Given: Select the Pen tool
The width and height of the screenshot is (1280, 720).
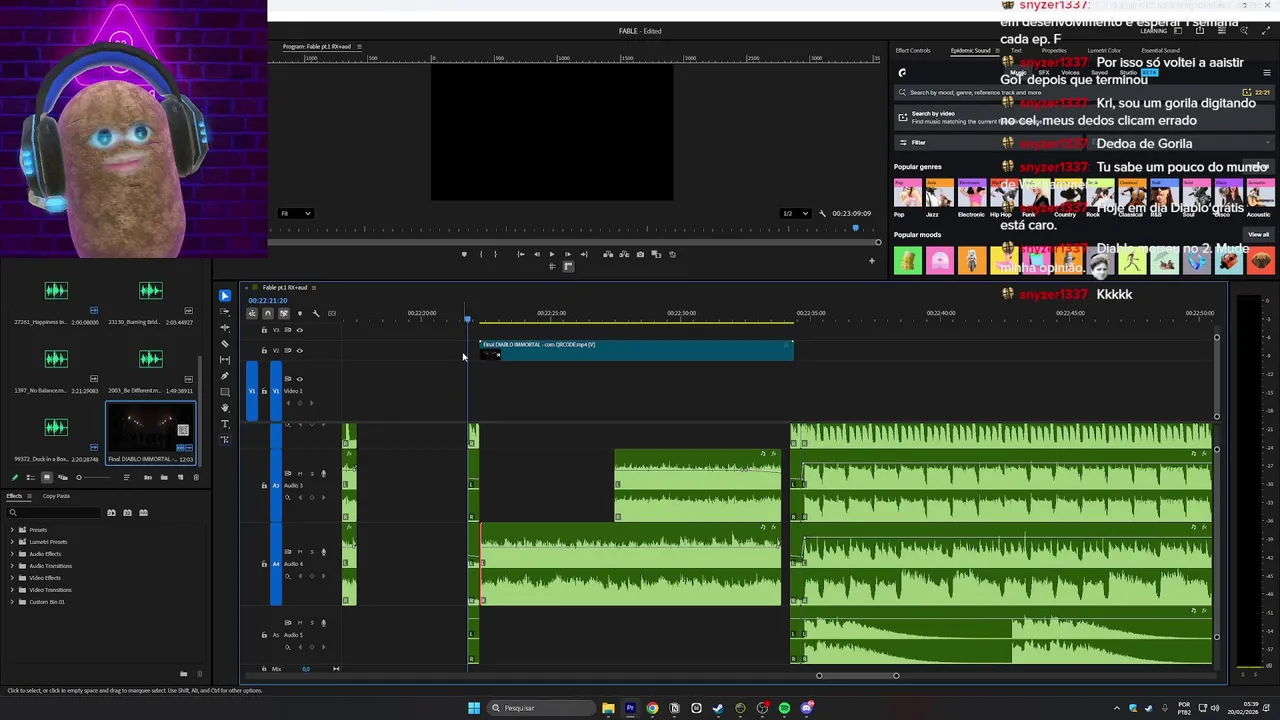Looking at the screenshot, I should click(225, 376).
